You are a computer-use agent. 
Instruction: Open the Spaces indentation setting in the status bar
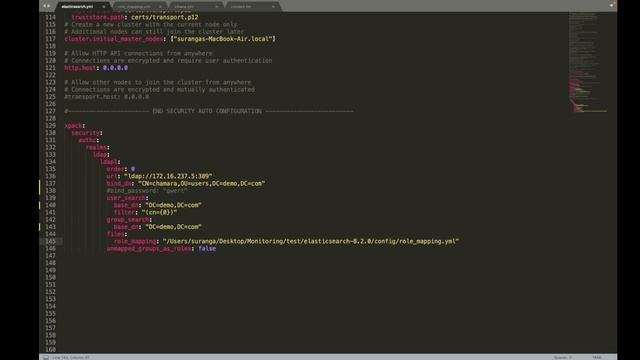coord(563,358)
